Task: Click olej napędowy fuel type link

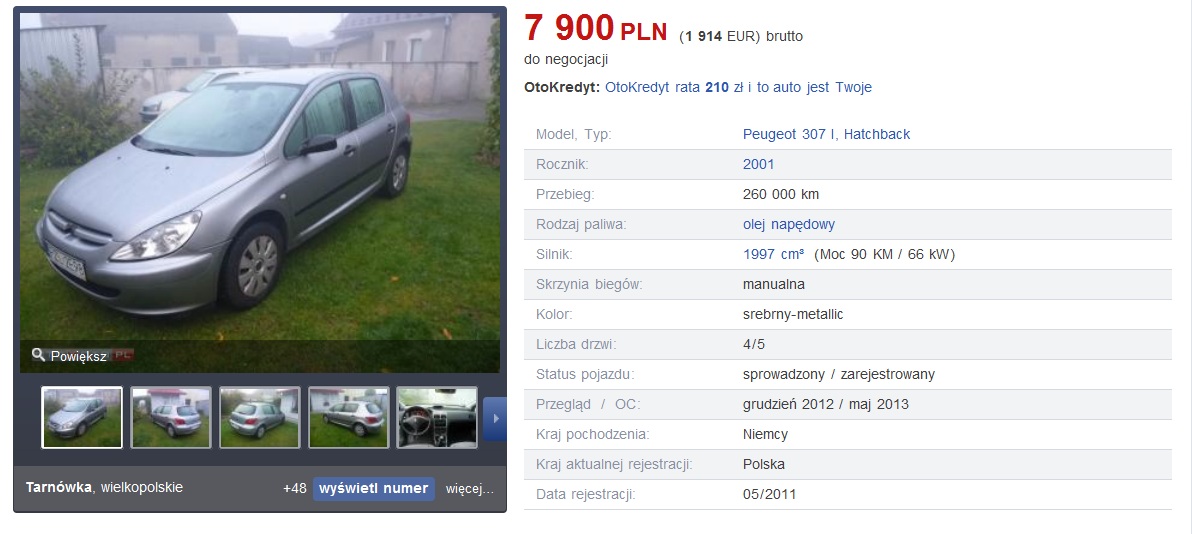Action: point(788,225)
